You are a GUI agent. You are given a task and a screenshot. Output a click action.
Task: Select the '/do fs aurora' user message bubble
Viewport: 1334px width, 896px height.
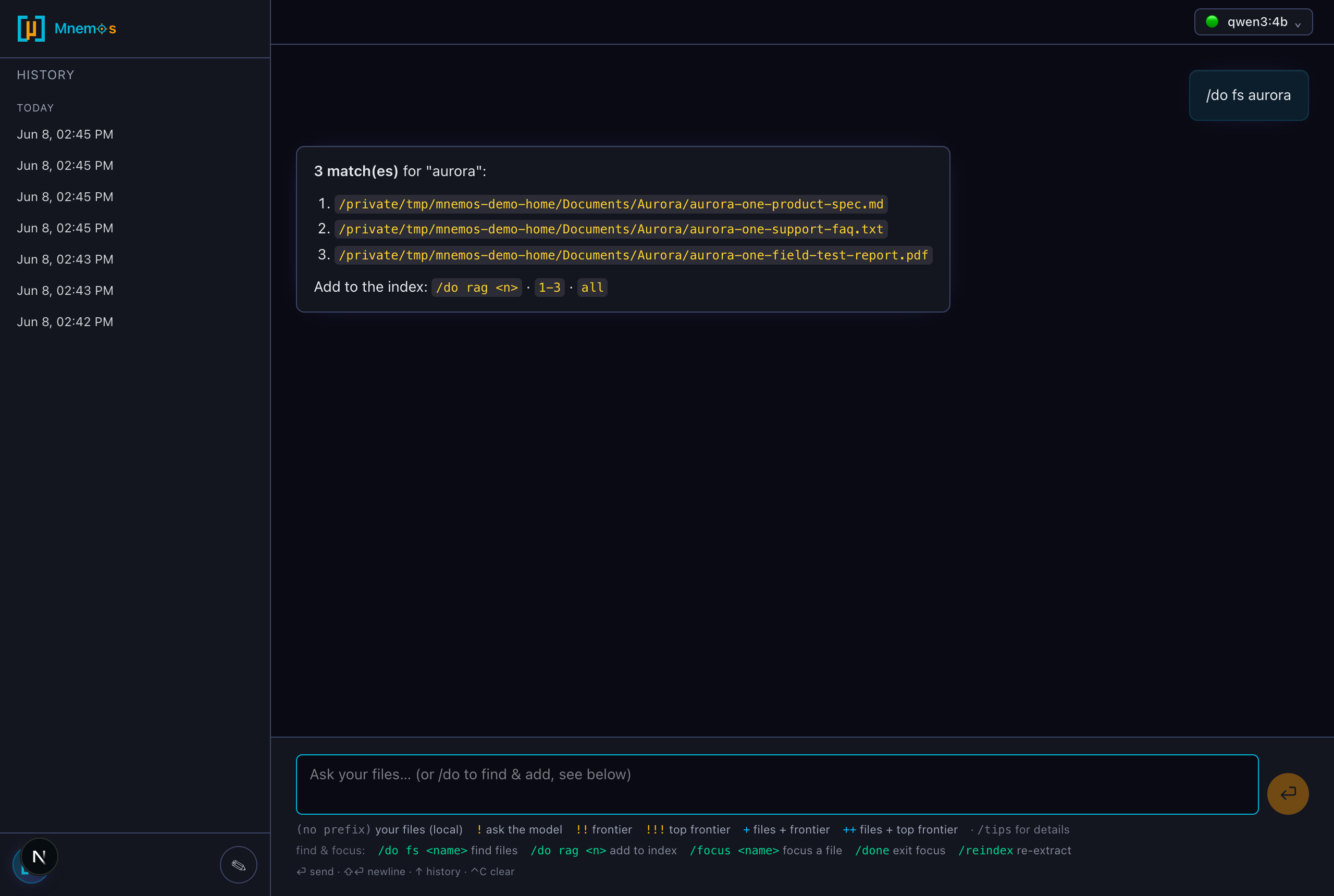[1248, 95]
